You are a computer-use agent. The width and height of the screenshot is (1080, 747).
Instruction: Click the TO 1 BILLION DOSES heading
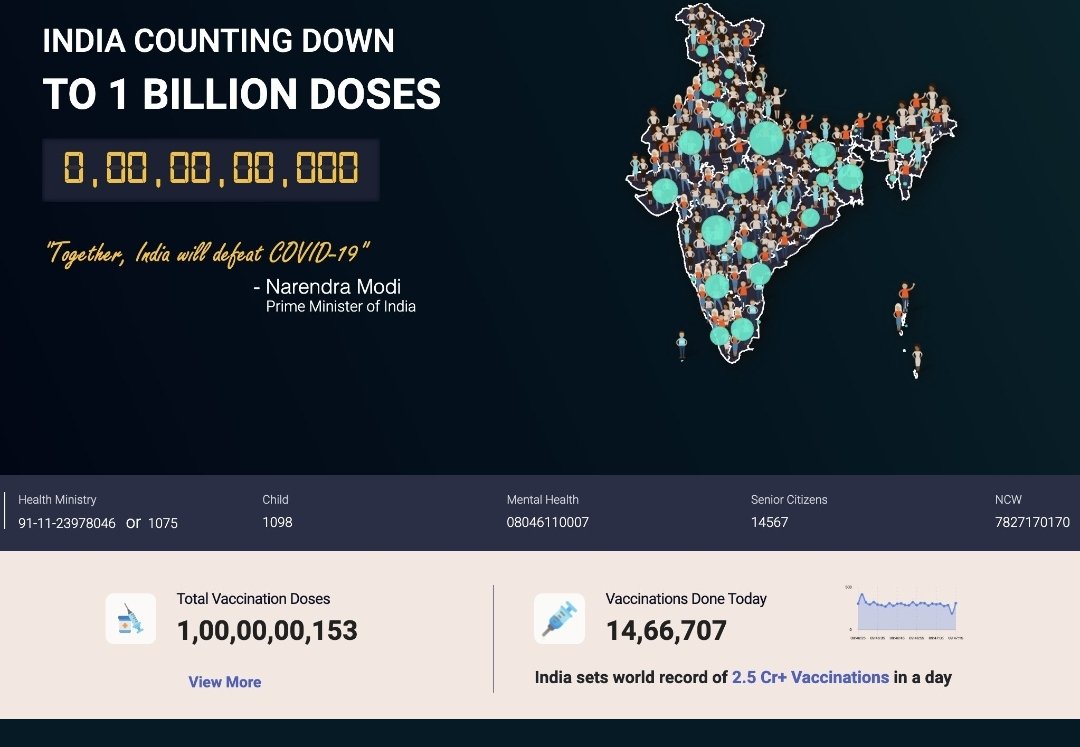(242, 94)
